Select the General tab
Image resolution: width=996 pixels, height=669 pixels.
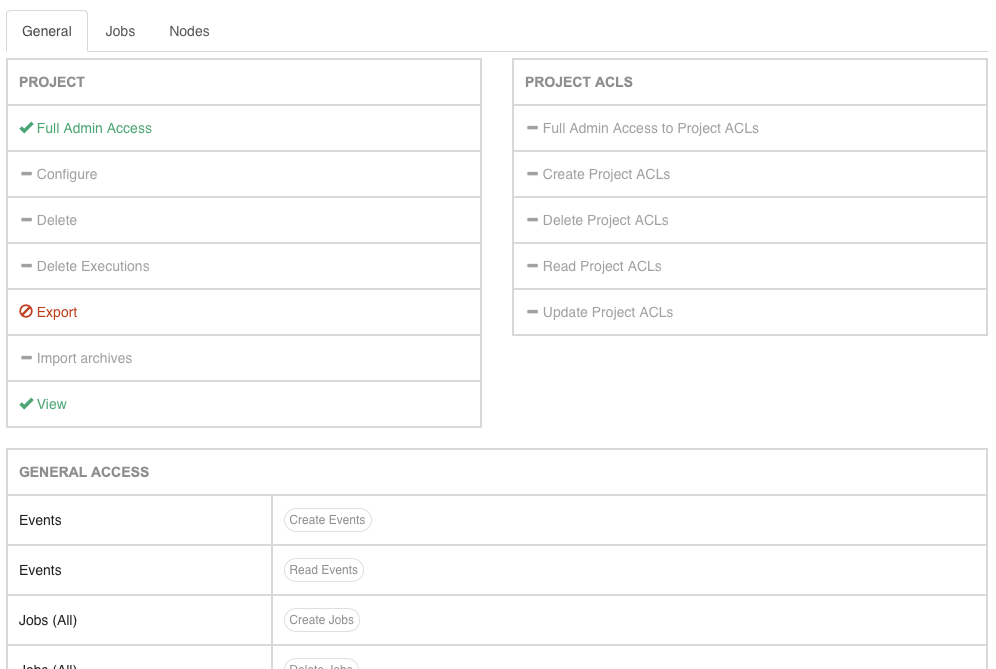click(x=47, y=31)
